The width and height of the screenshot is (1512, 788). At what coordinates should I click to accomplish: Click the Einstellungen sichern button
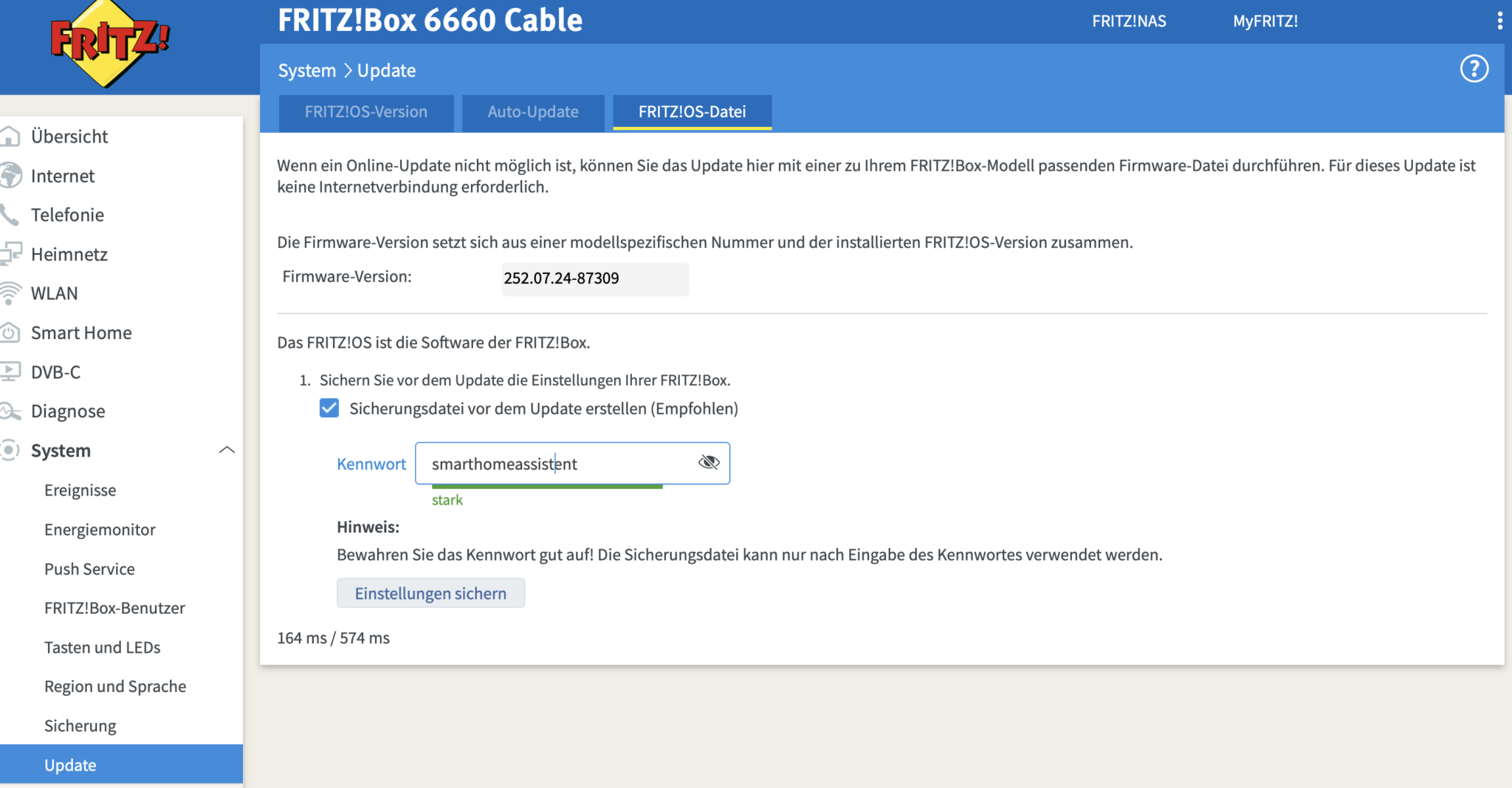pyautogui.click(x=430, y=593)
